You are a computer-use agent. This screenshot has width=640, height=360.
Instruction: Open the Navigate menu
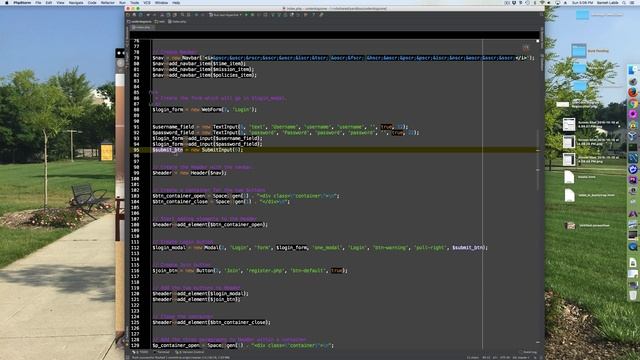(x=76, y=2)
